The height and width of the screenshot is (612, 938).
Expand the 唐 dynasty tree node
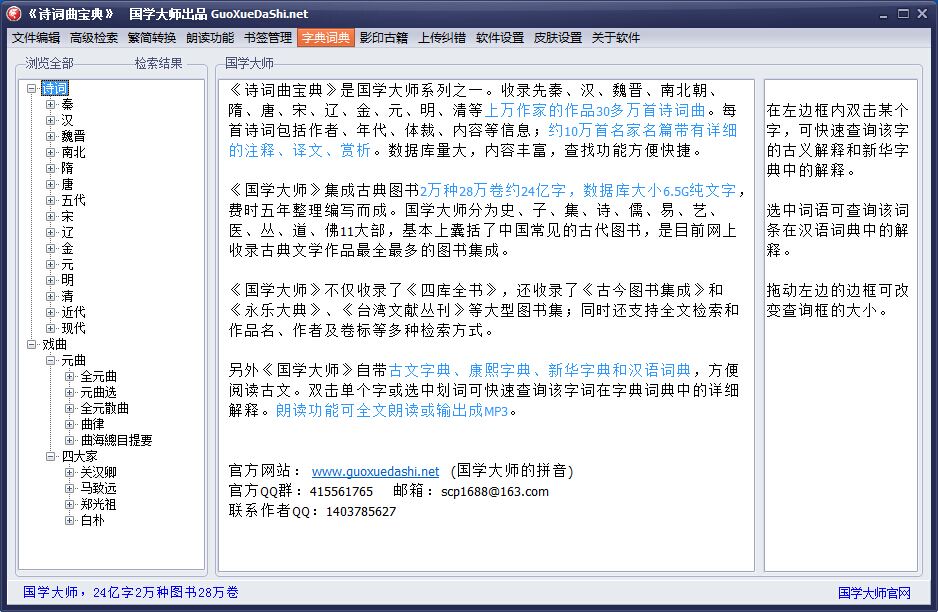click(x=51, y=184)
